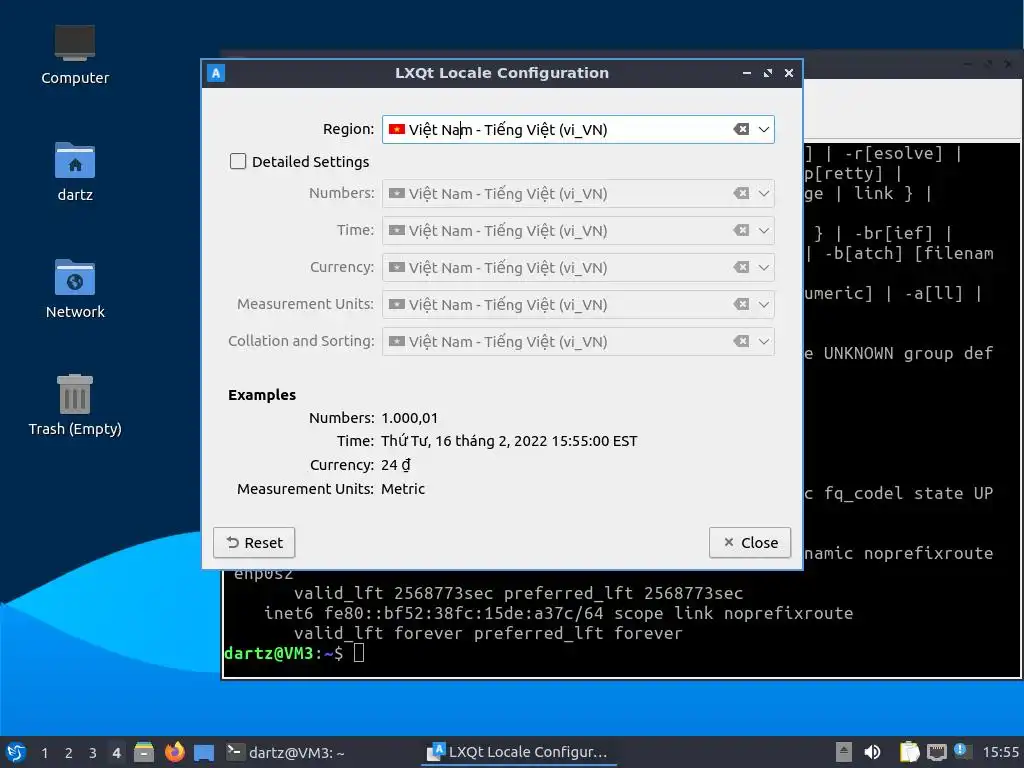Image resolution: width=1024 pixels, height=768 pixels.
Task: Clear the Measurement Units field
Action: [x=741, y=304]
